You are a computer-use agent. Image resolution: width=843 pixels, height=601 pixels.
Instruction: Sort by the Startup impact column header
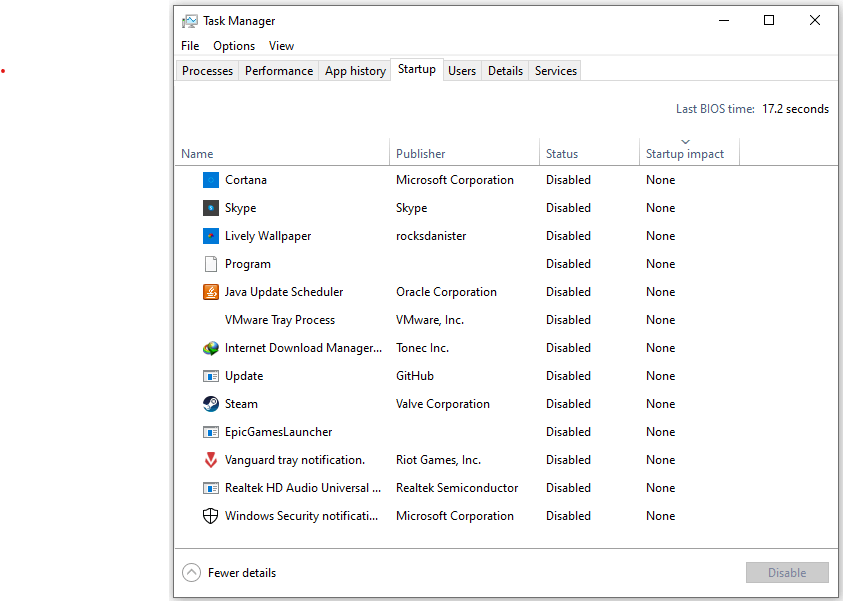690,154
